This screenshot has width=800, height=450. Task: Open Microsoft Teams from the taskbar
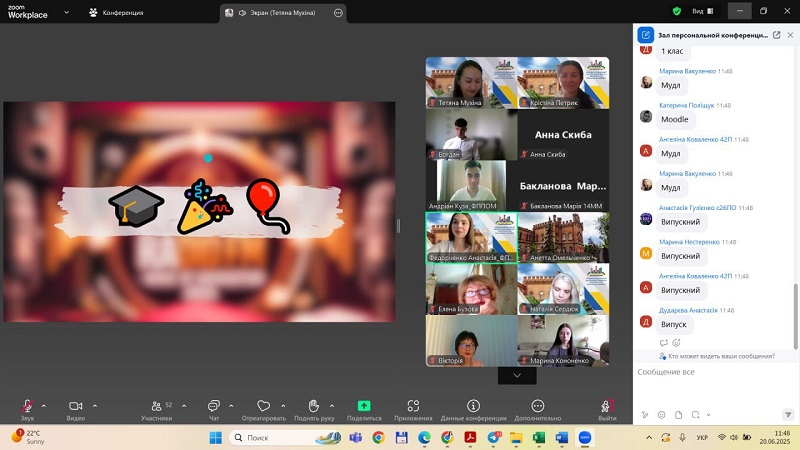[x=356, y=438]
